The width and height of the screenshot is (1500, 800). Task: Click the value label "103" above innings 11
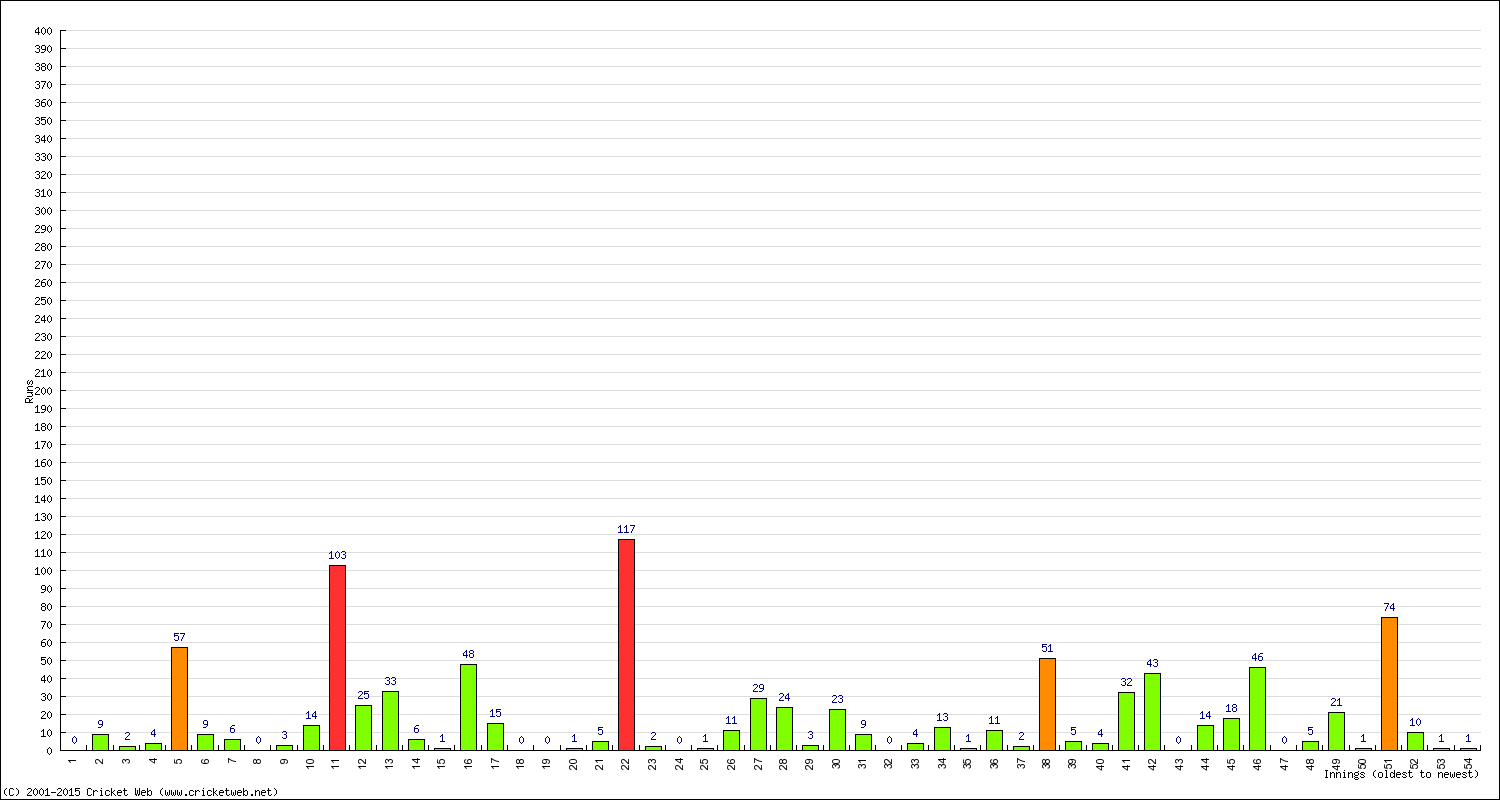[x=337, y=555]
